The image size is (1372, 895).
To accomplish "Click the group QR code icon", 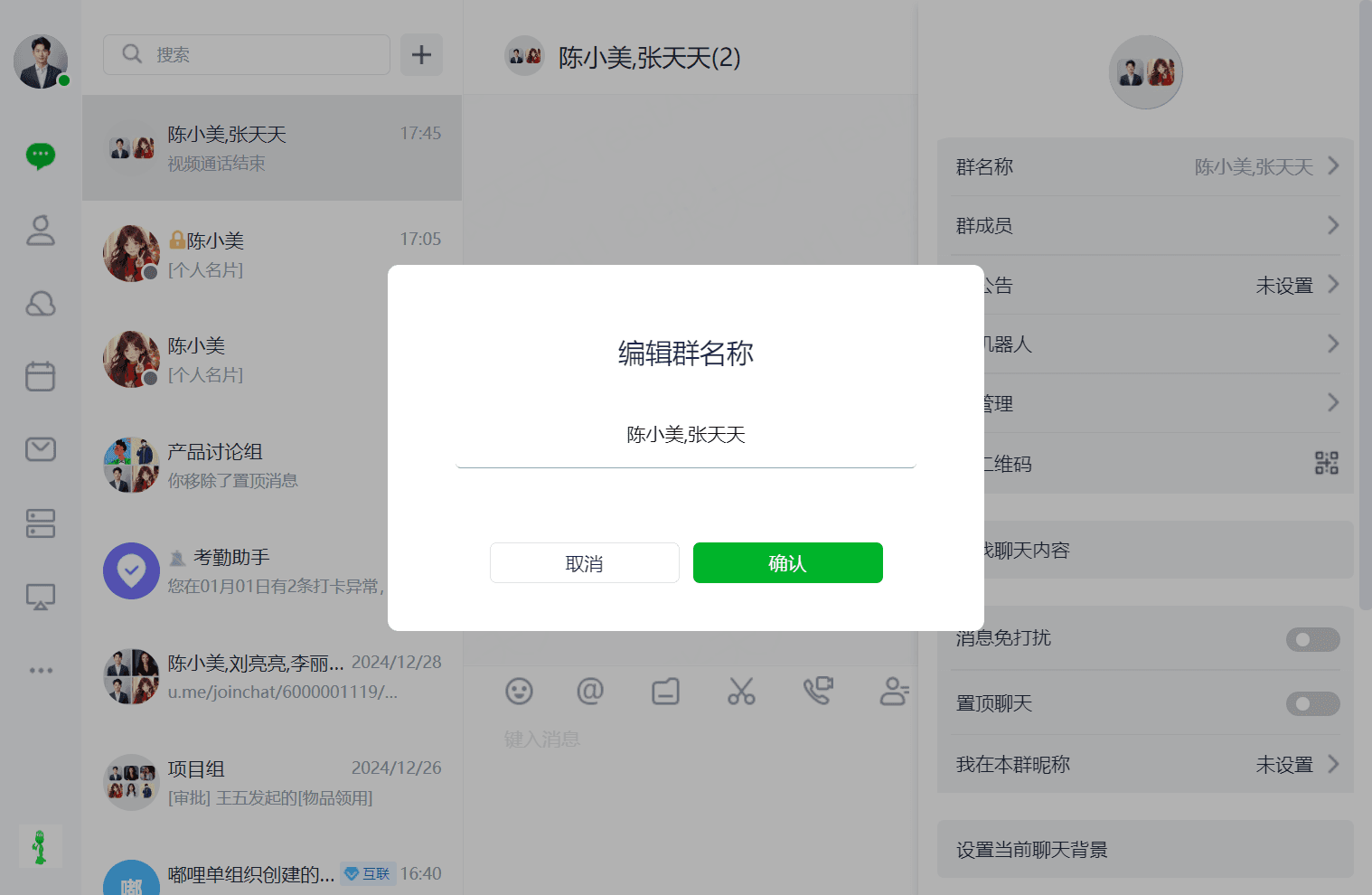I will (1327, 464).
